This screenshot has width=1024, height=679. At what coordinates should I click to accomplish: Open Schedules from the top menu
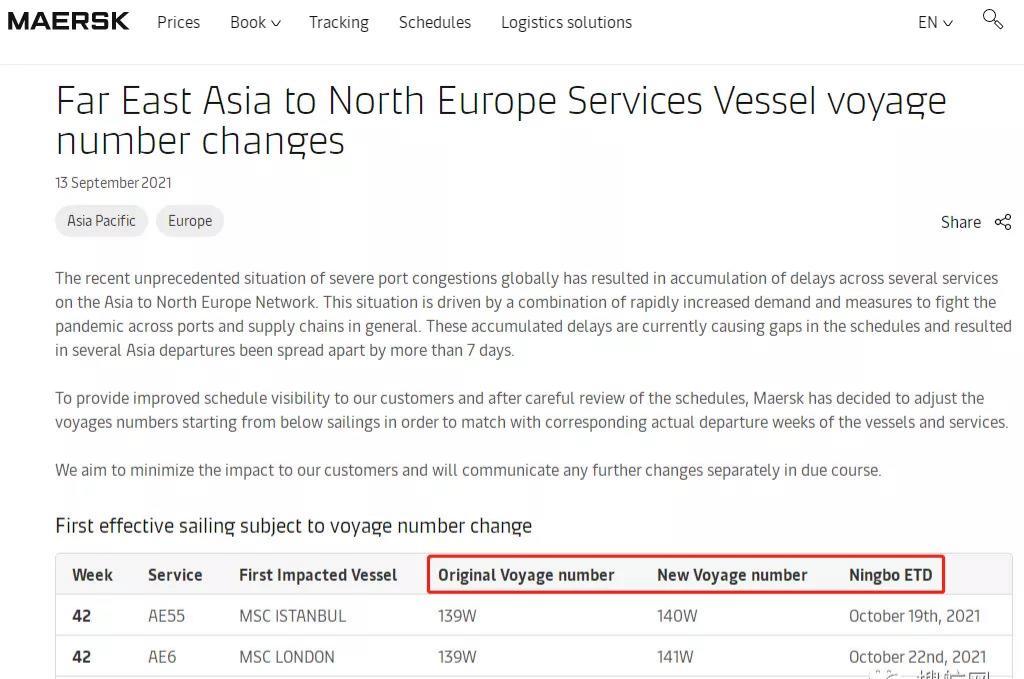point(435,22)
